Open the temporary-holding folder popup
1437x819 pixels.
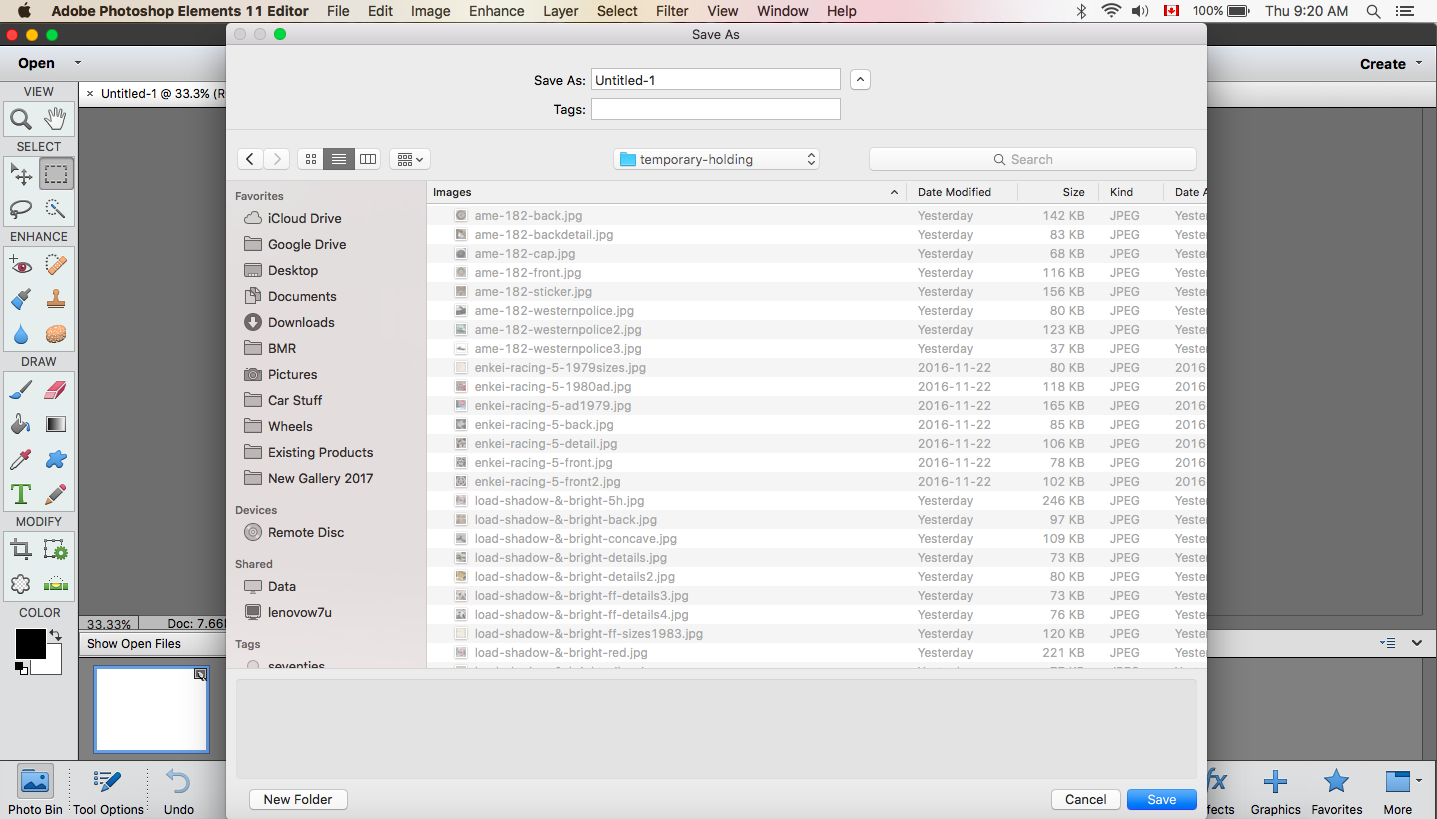coord(716,159)
